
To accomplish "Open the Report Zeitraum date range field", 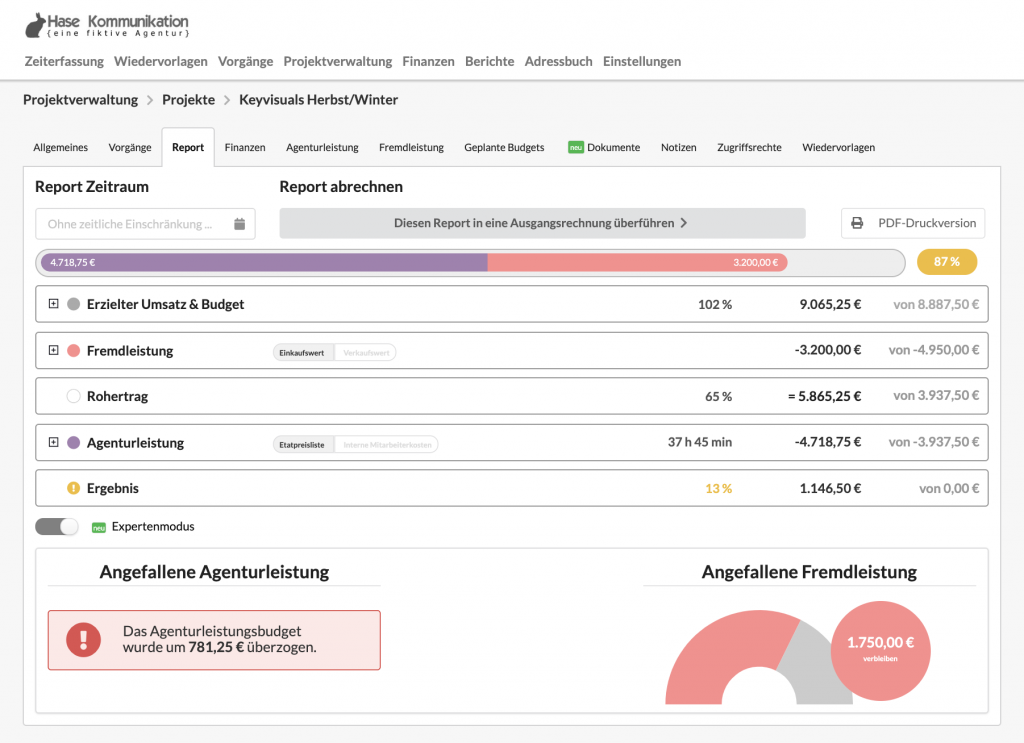I will point(145,224).
